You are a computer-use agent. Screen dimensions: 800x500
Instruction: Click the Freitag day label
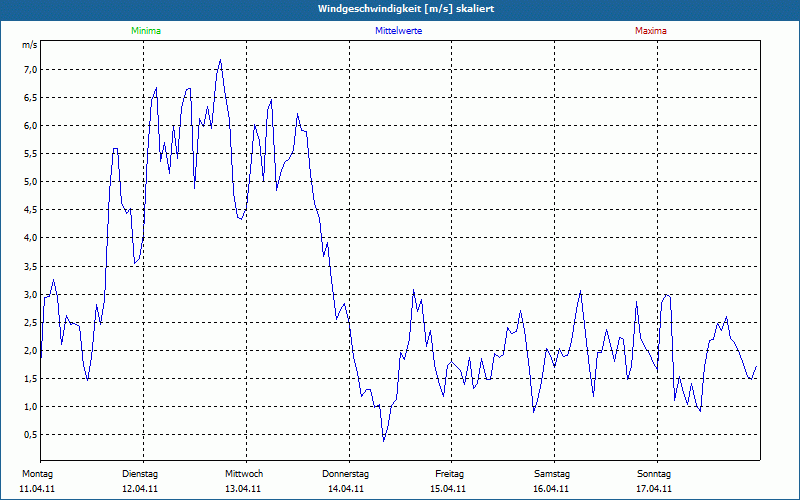[449, 474]
